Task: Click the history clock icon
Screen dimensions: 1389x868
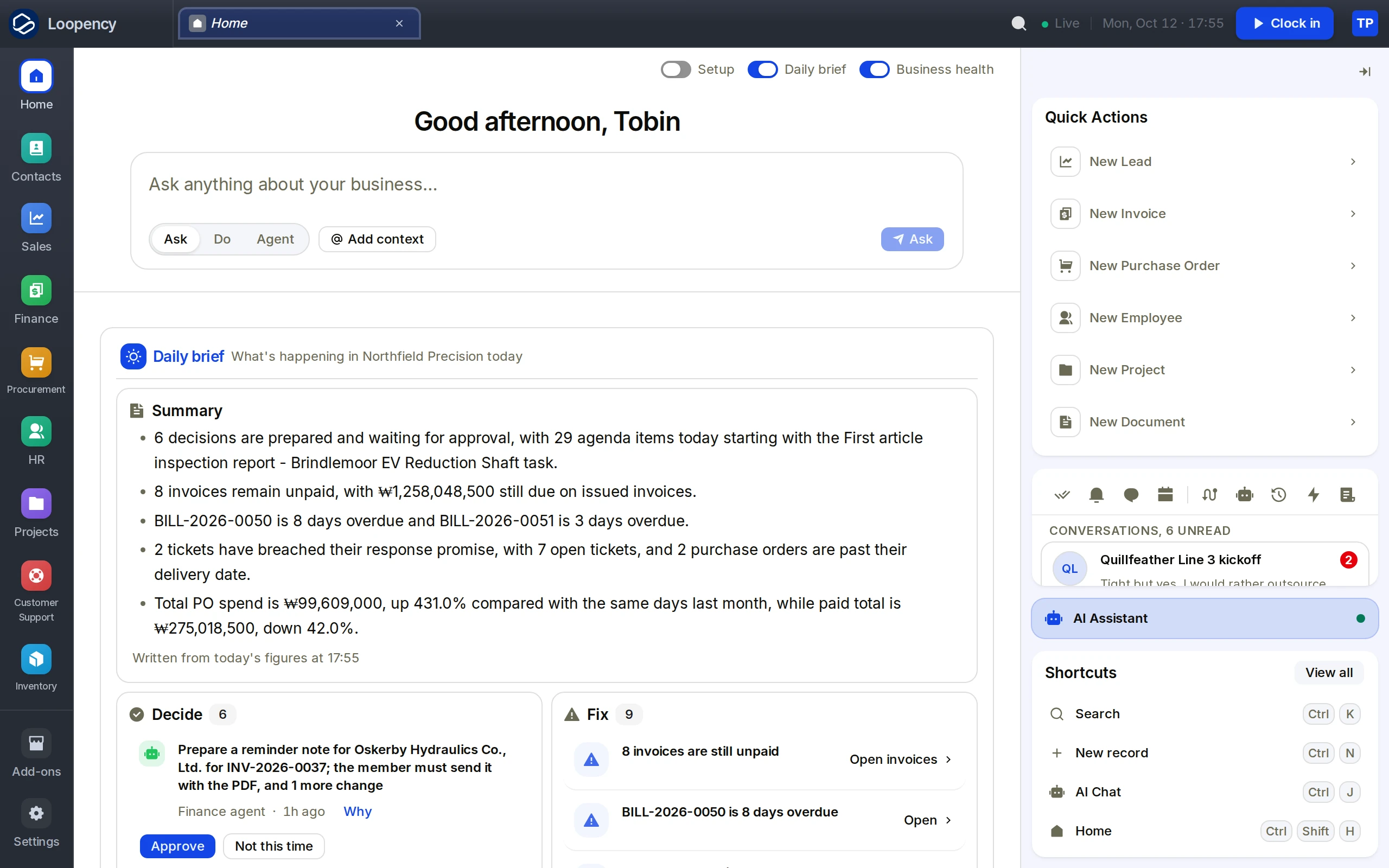Action: tap(1278, 494)
